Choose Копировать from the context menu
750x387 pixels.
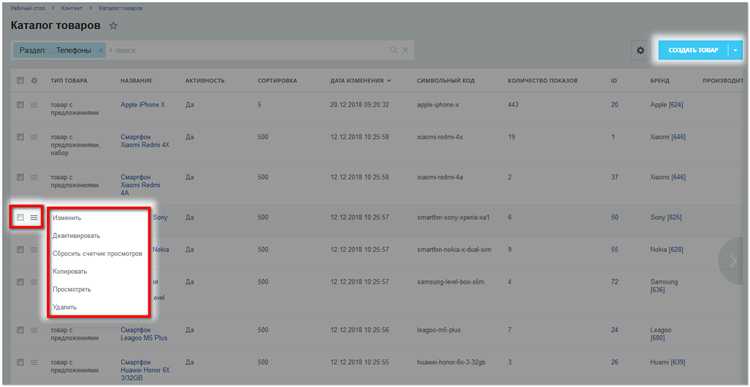pyautogui.click(x=70, y=271)
